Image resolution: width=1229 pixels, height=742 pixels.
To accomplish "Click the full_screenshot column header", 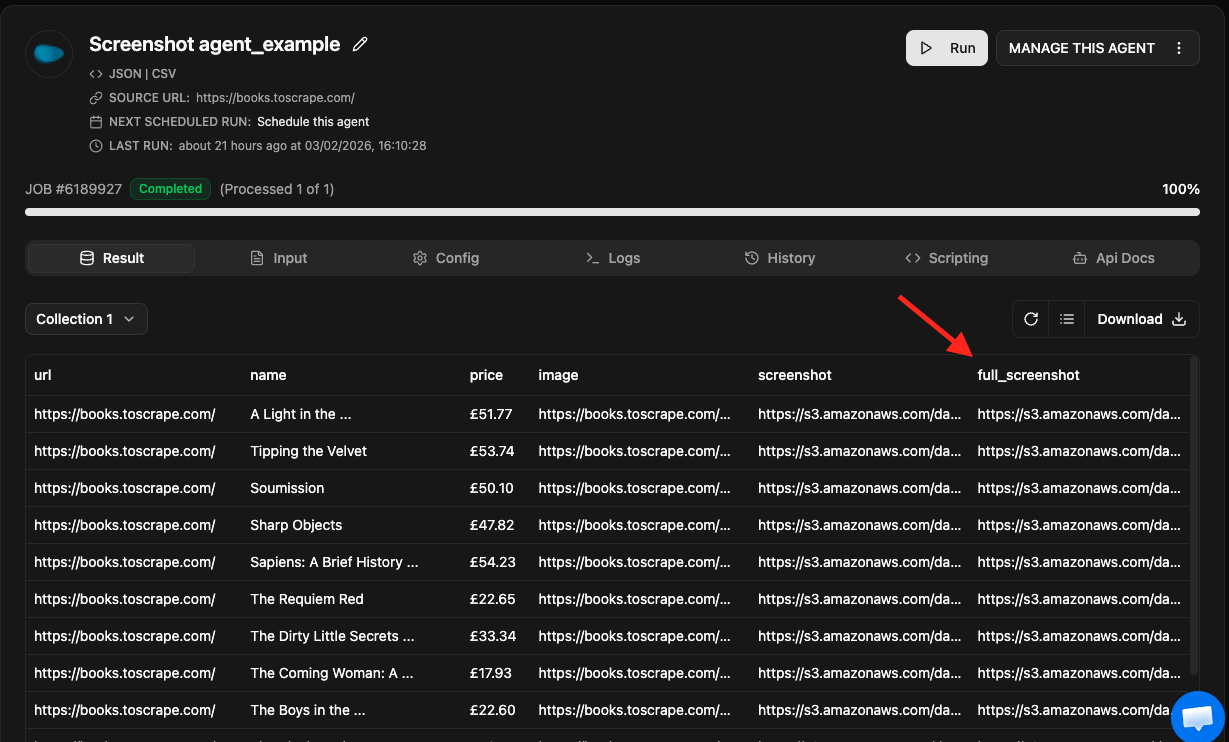I will [1028, 375].
